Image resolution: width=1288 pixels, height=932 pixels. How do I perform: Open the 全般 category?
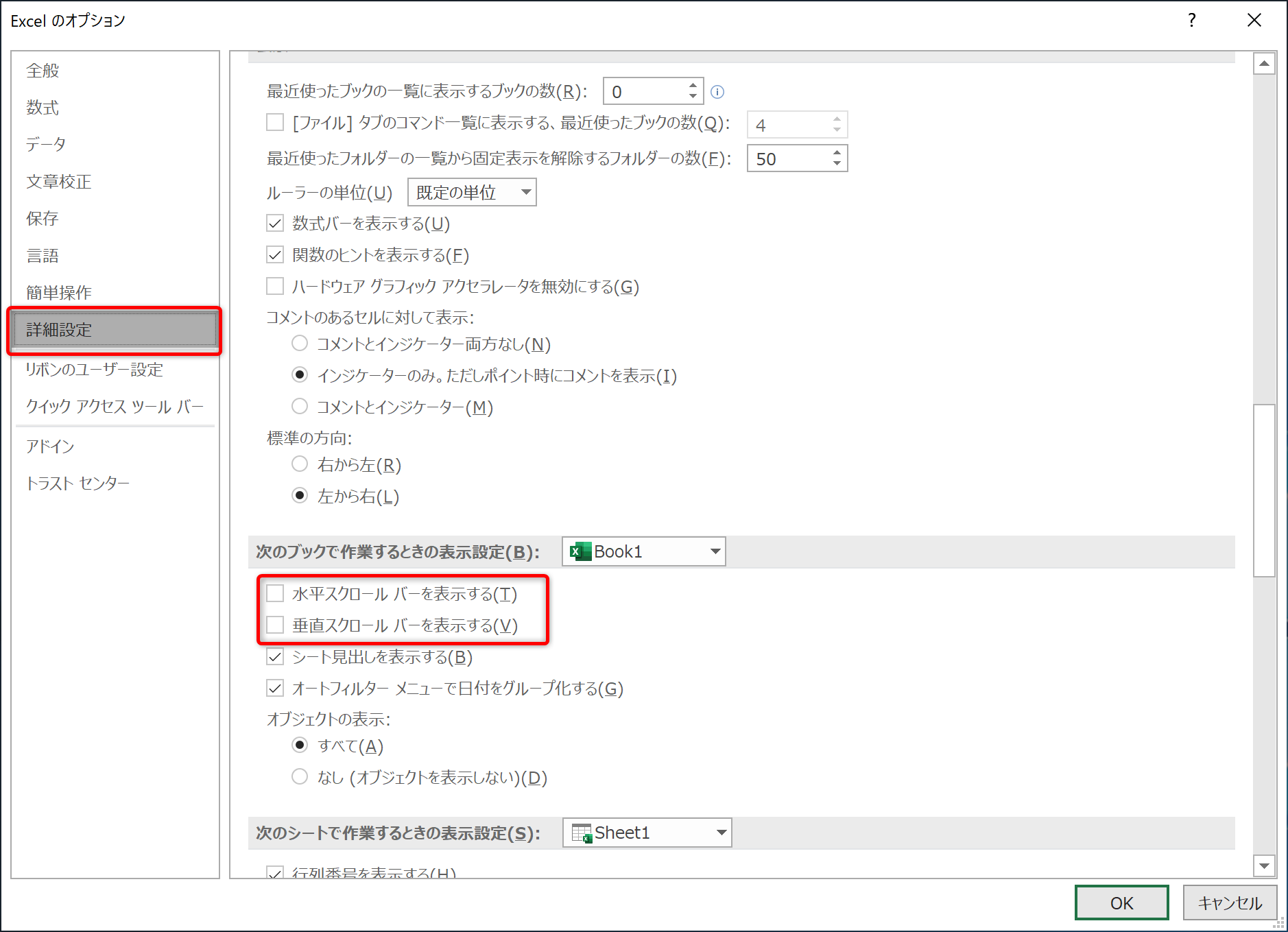115,71
